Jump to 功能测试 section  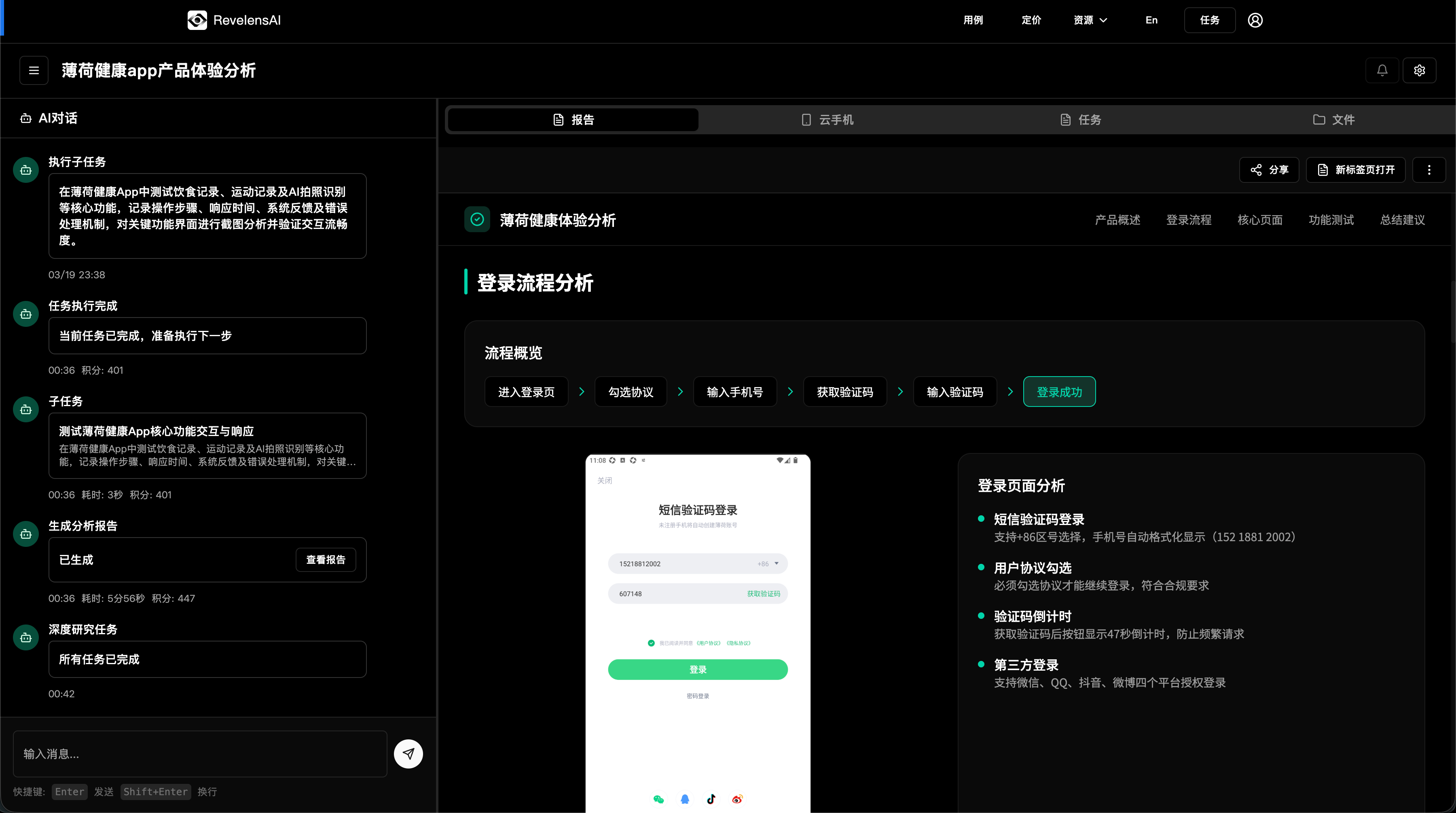tap(1331, 220)
